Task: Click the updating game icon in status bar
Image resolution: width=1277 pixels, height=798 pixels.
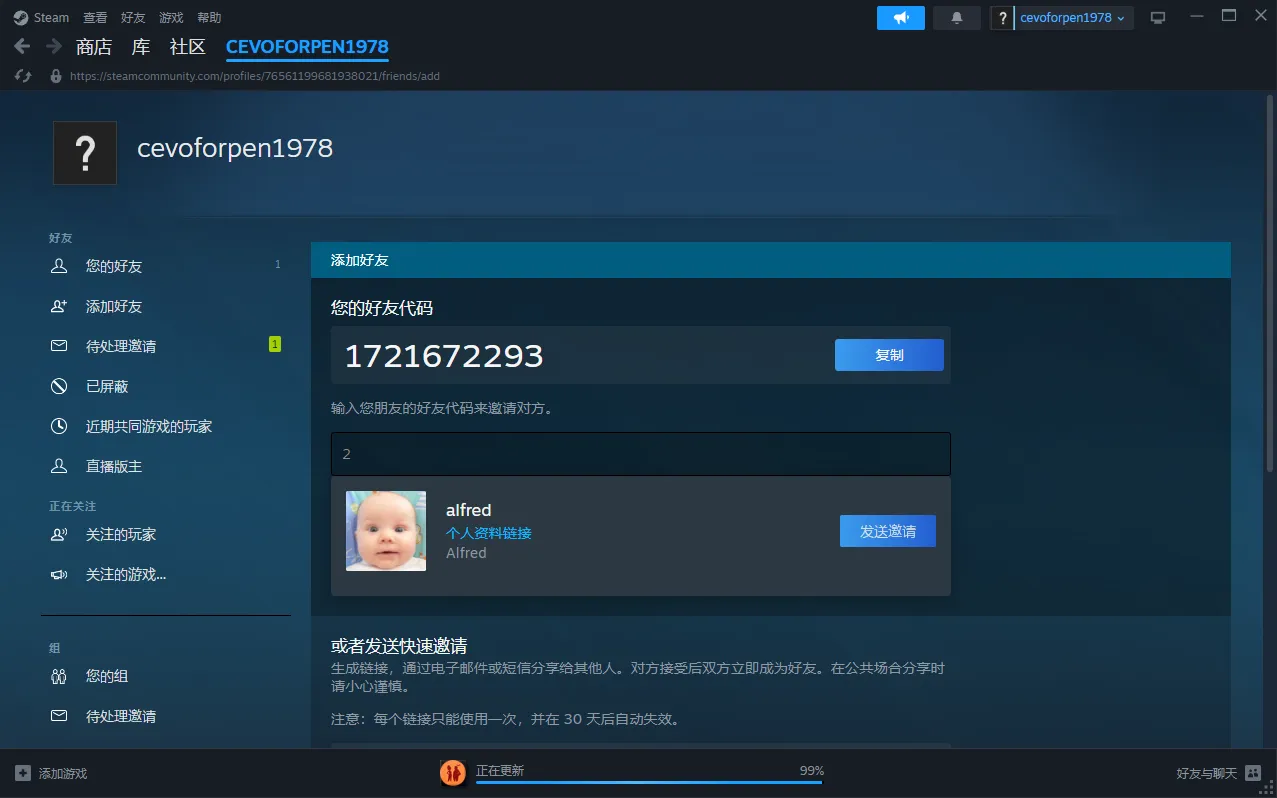Action: coord(453,772)
